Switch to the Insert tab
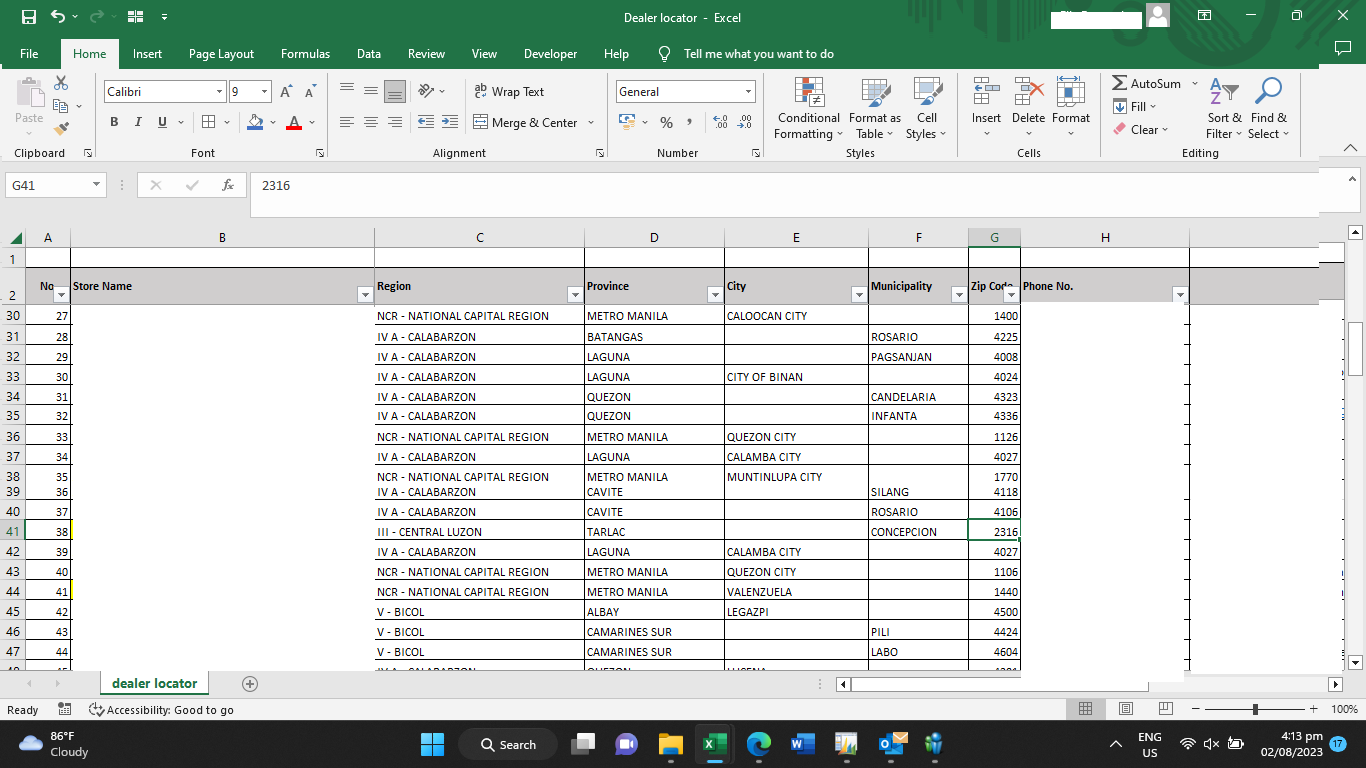The width and height of the screenshot is (1366, 768). pyautogui.click(x=147, y=54)
